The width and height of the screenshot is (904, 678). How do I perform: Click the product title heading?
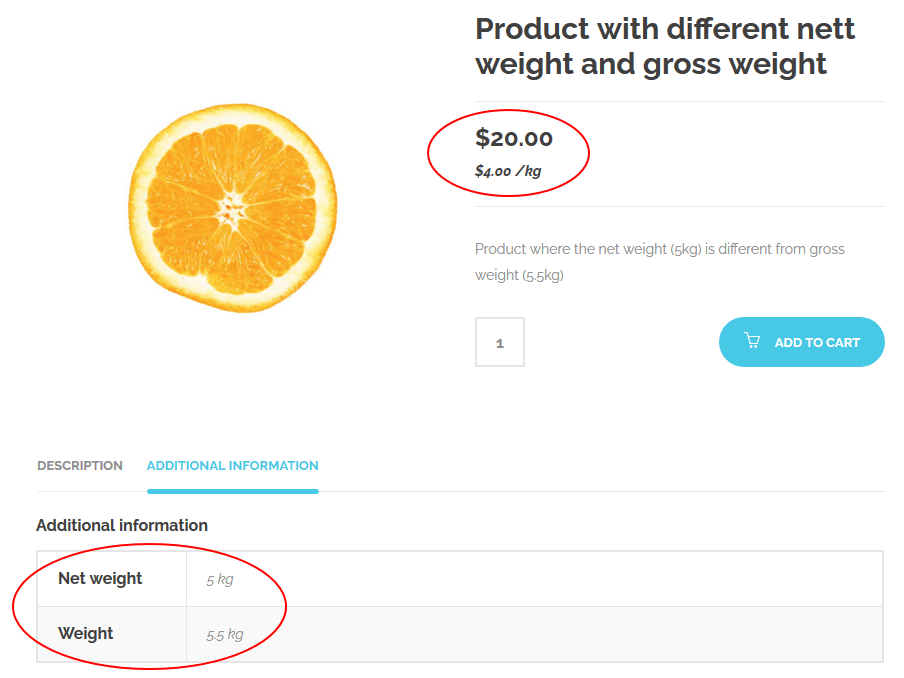664,46
